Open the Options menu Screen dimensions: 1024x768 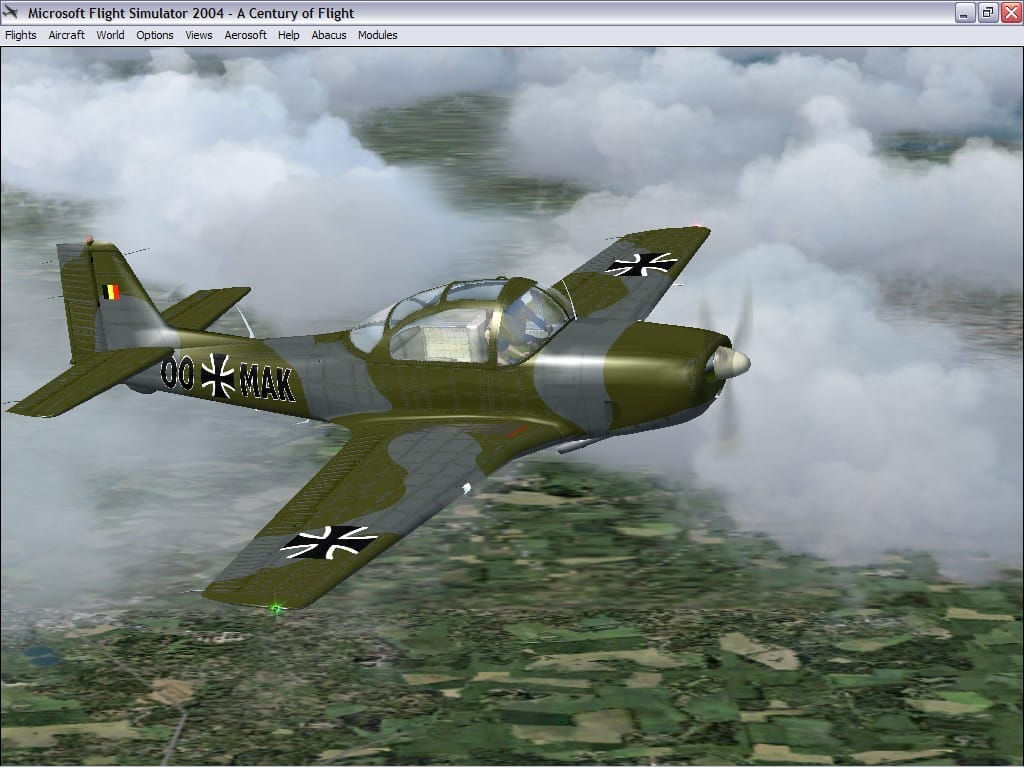[x=155, y=35]
